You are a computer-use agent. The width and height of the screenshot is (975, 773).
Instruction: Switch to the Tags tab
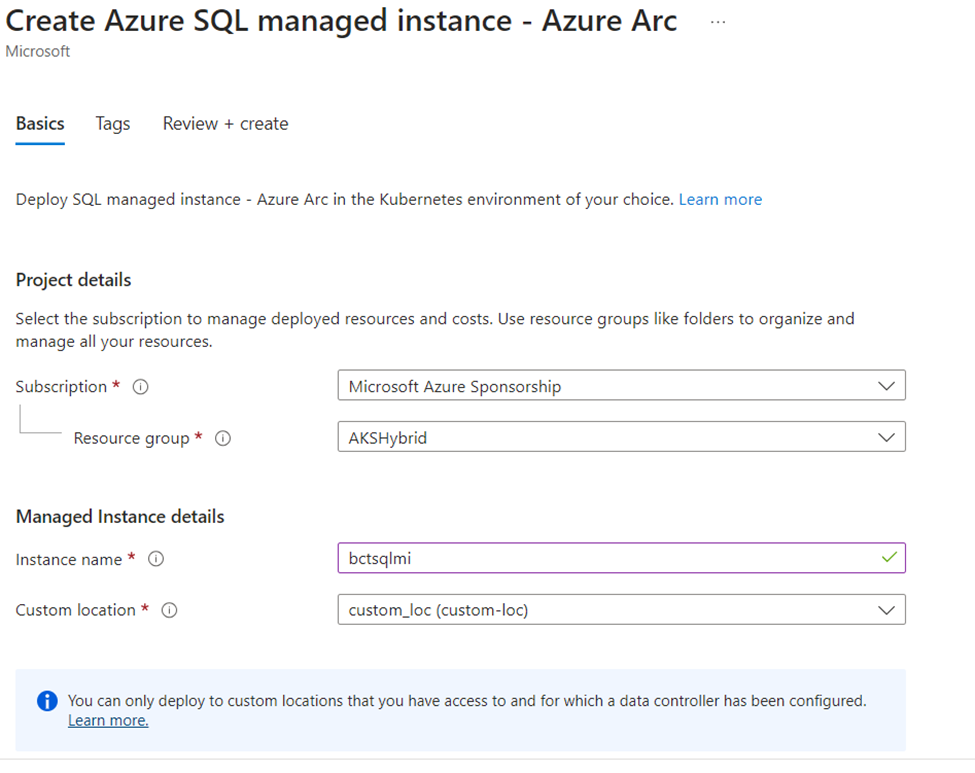(x=113, y=124)
